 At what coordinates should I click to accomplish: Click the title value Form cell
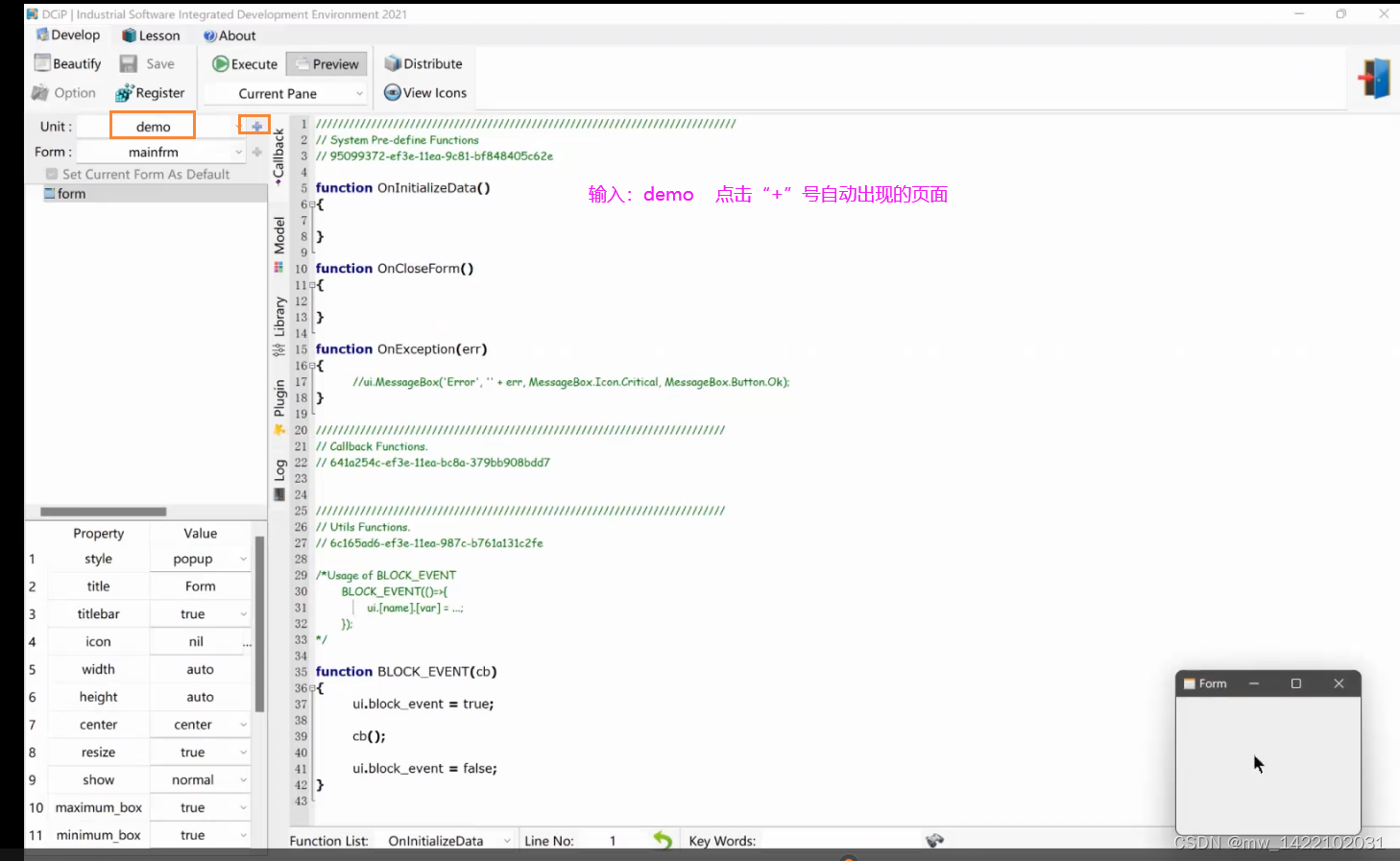(201, 586)
